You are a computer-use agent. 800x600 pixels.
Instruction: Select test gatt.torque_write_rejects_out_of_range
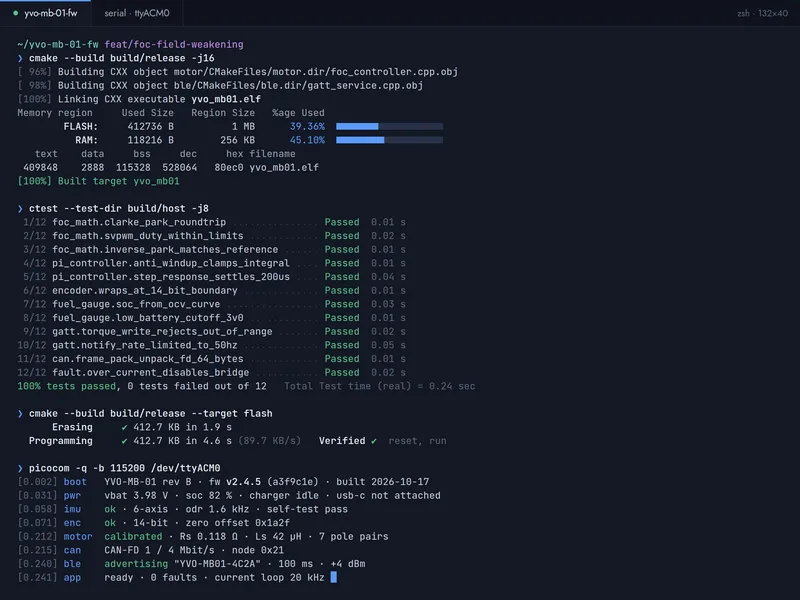point(162,332)
